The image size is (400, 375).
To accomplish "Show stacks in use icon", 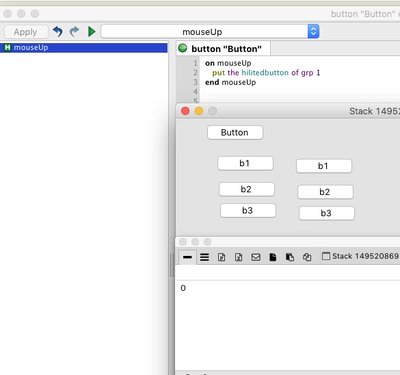I will (307, 257).
